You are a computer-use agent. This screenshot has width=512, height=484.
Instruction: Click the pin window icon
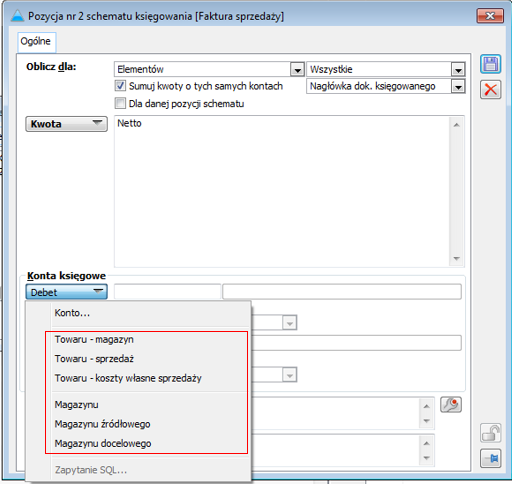[x=490, y=459]
